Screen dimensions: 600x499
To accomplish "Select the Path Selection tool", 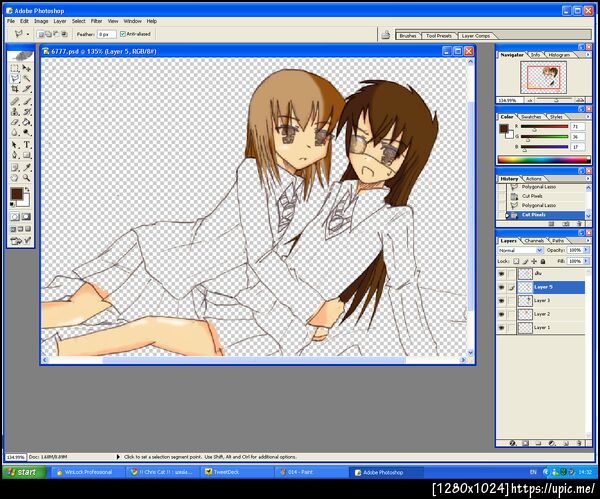I will [x=15, y=145].
